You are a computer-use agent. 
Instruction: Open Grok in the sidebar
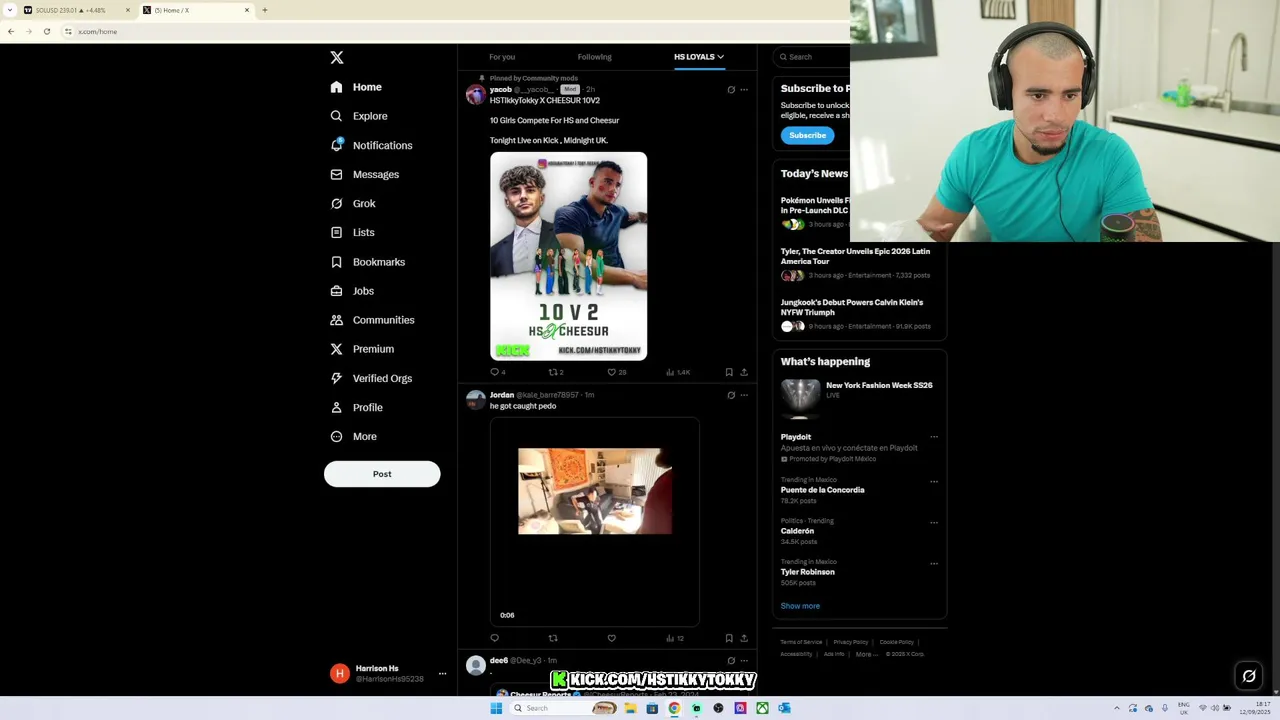coord(353,203)
